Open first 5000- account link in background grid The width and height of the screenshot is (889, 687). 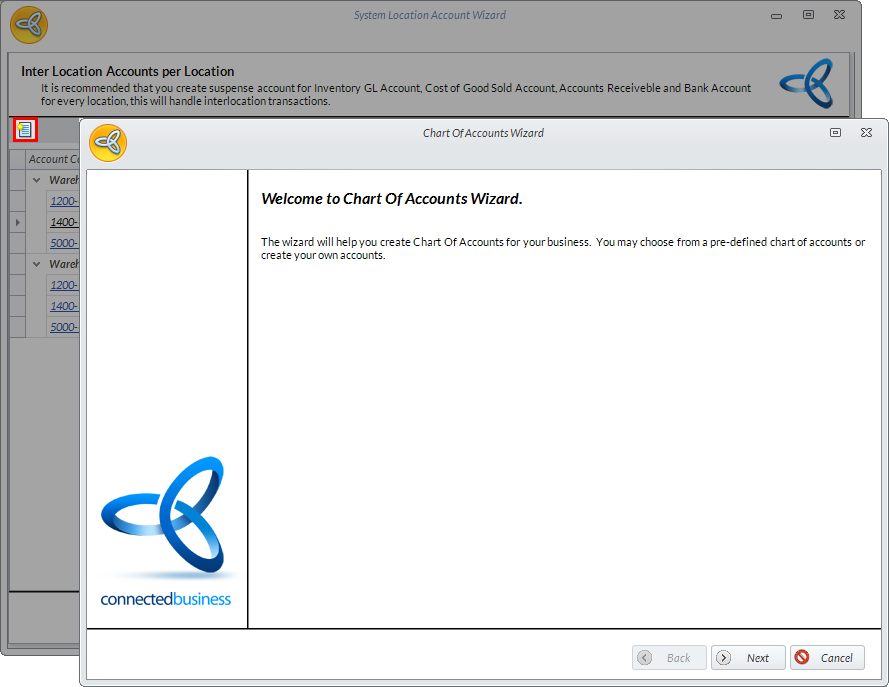[64, 243]
